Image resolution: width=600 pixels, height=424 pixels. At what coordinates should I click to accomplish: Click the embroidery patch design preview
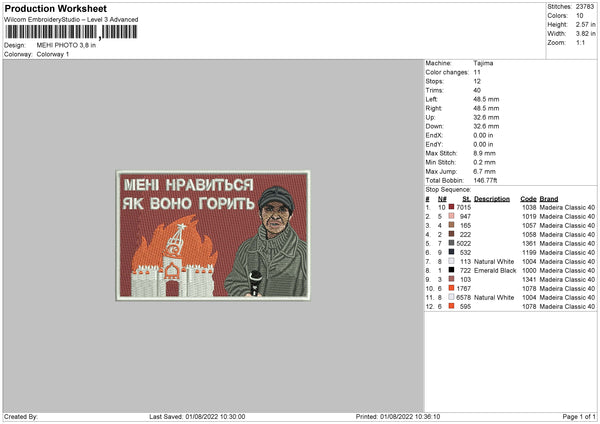click(x=213, y=235)
